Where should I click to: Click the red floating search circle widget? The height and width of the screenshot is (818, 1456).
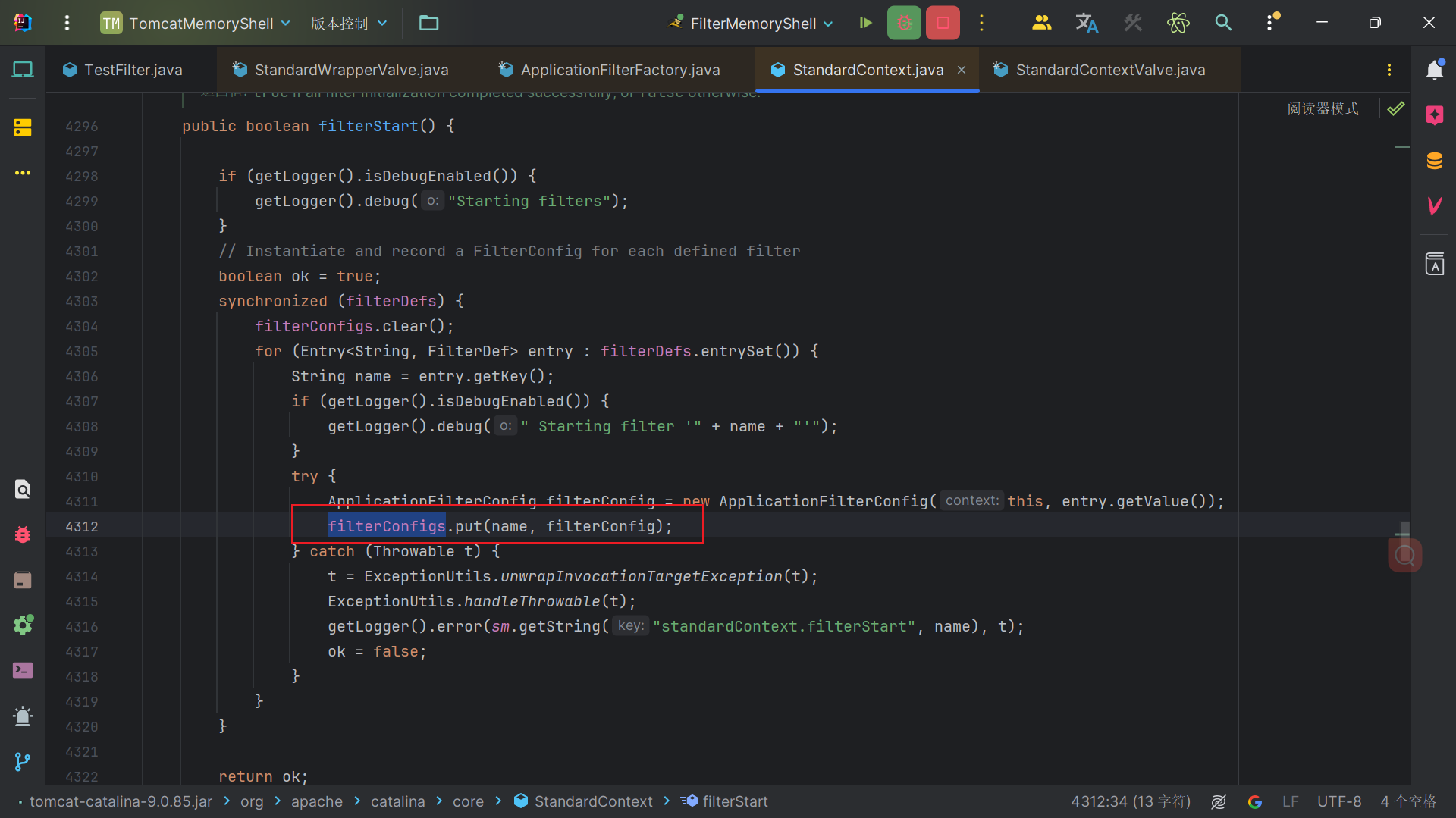tap(1405, 555)
